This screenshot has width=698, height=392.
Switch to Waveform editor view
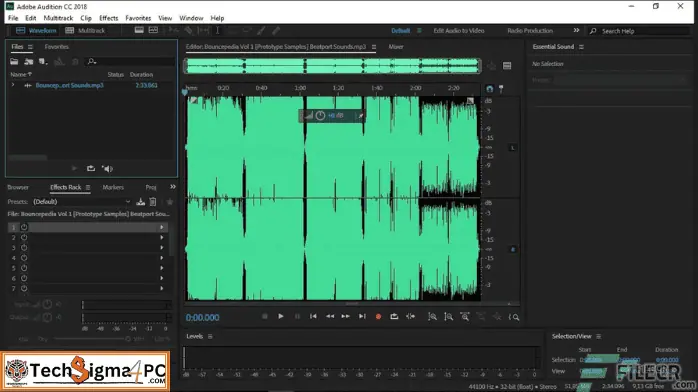point(37,31)
